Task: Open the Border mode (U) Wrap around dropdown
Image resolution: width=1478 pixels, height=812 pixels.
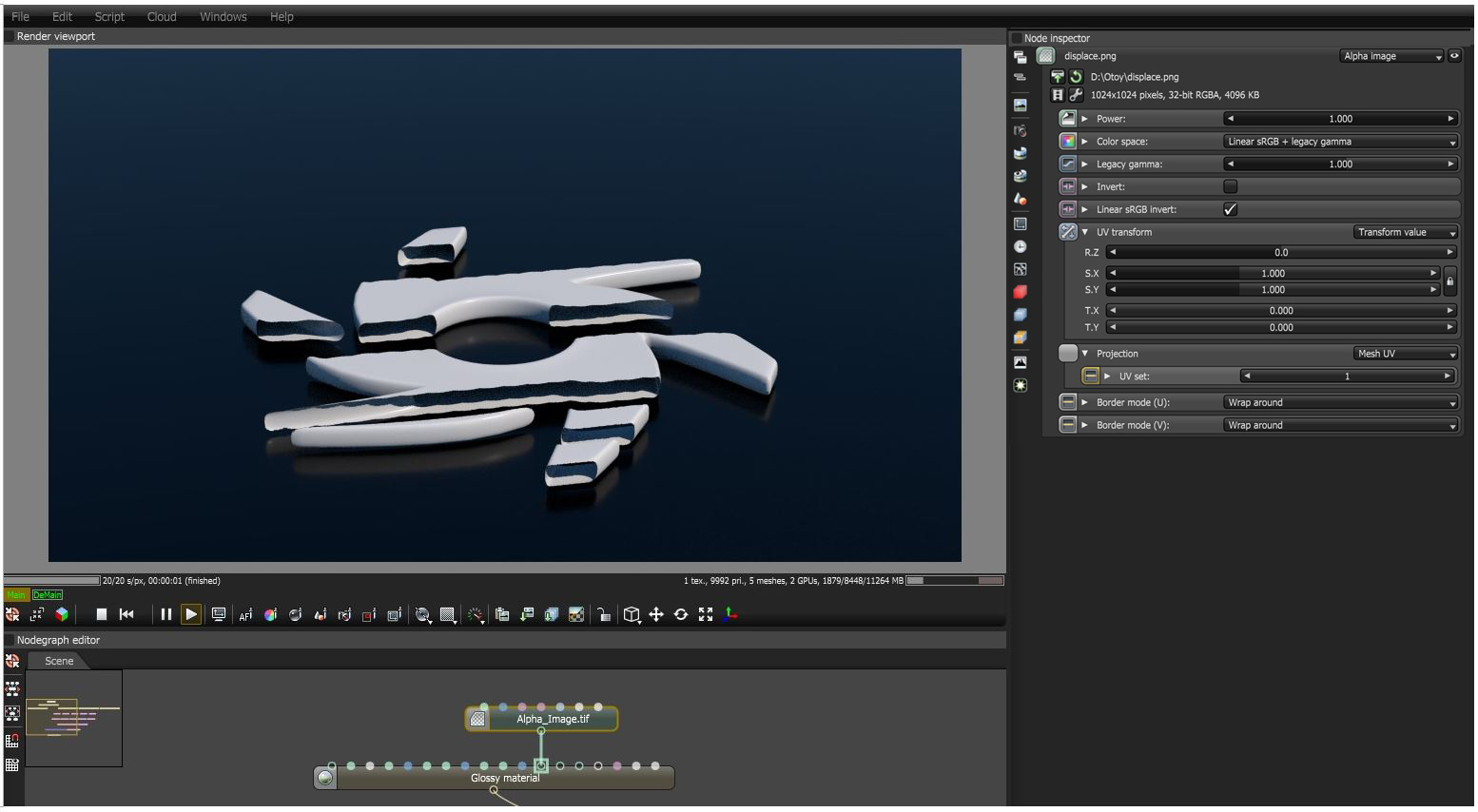Action: (1341, 402)
